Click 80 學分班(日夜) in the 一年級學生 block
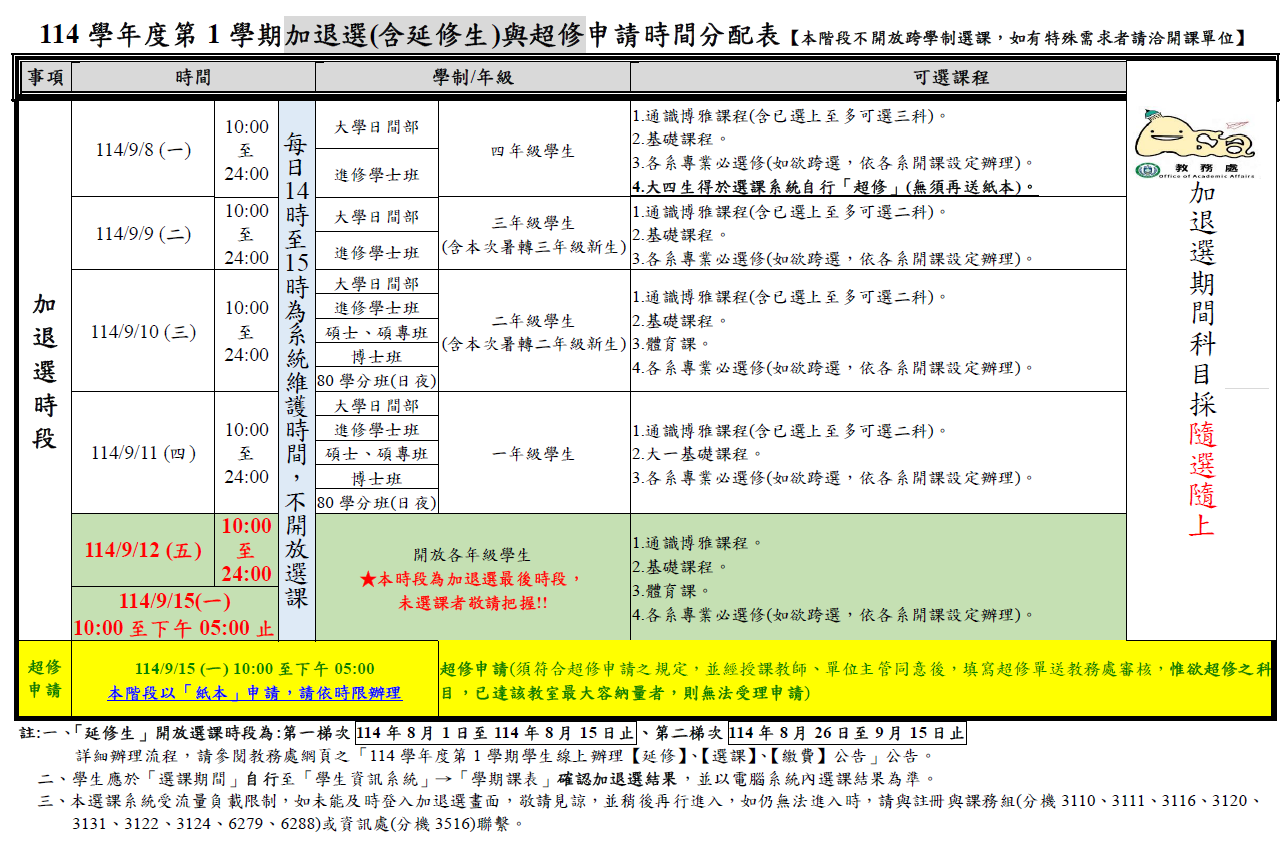 [x=377, y=502]
